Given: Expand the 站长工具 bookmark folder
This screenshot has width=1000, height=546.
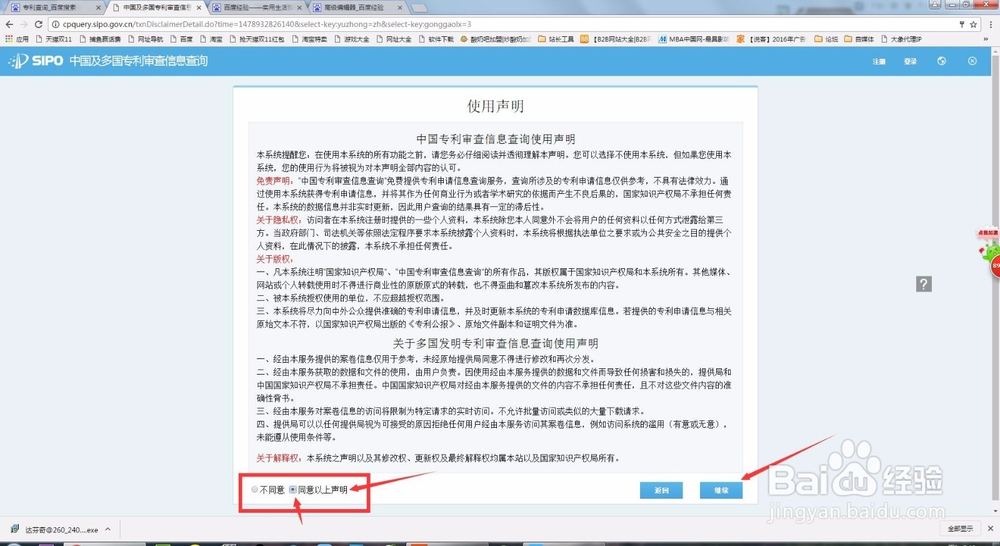Looking at the screenshot, I should tap(555, 39).
